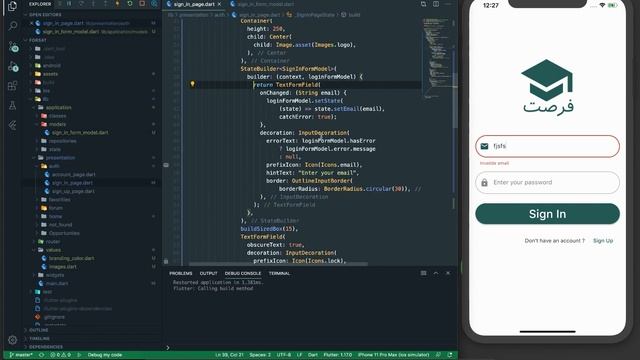Click the email input field in simulator
Viewport: 640px width, 360px height.
[x=547, y=146]
